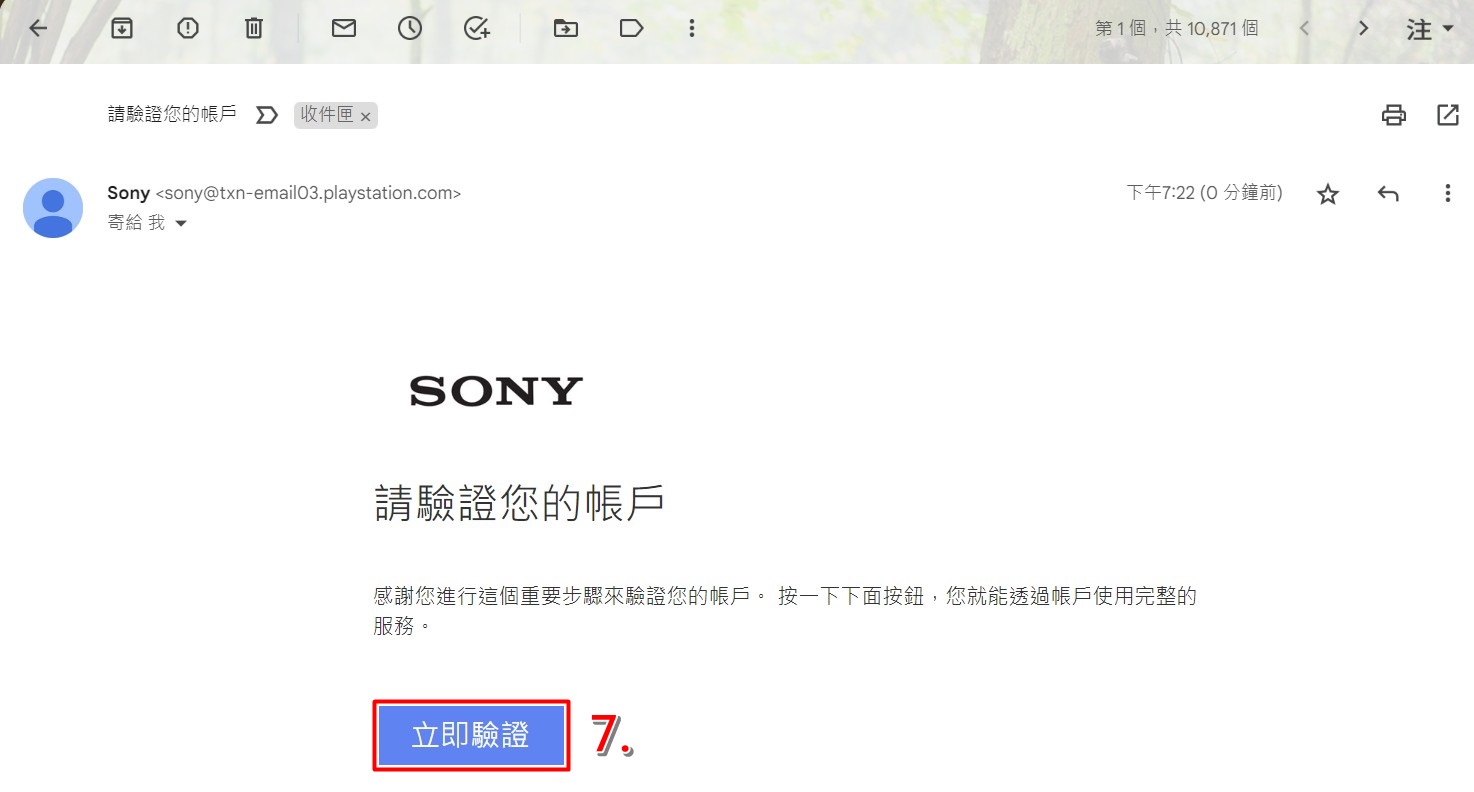Snooze this email with the clock icon
Viewport: 1474px width, 792px height.
(x=410, y=28)
